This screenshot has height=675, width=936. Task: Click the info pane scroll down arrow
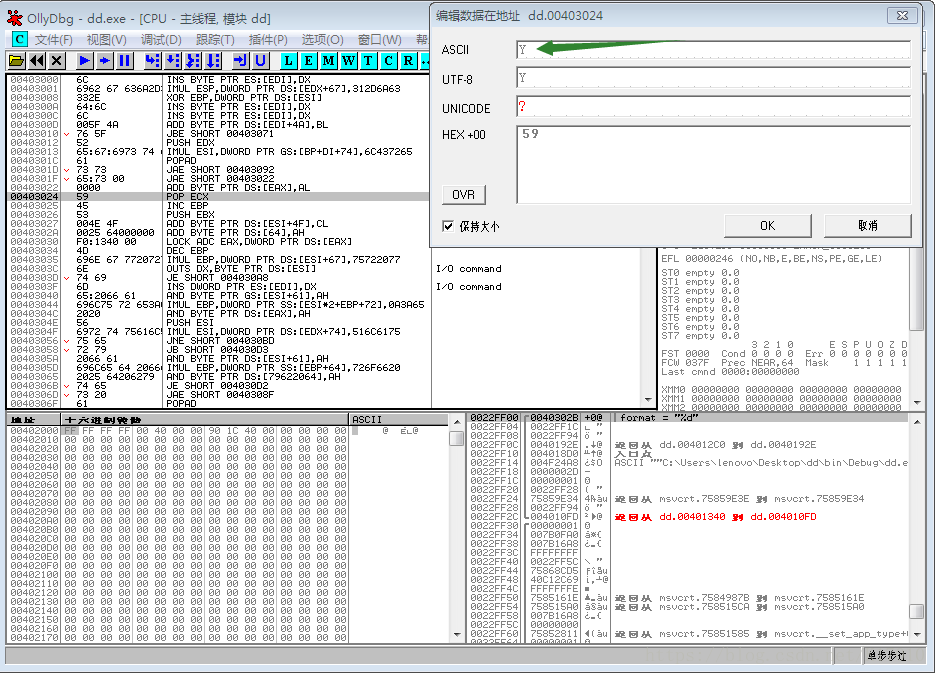[x=648, y=400]
